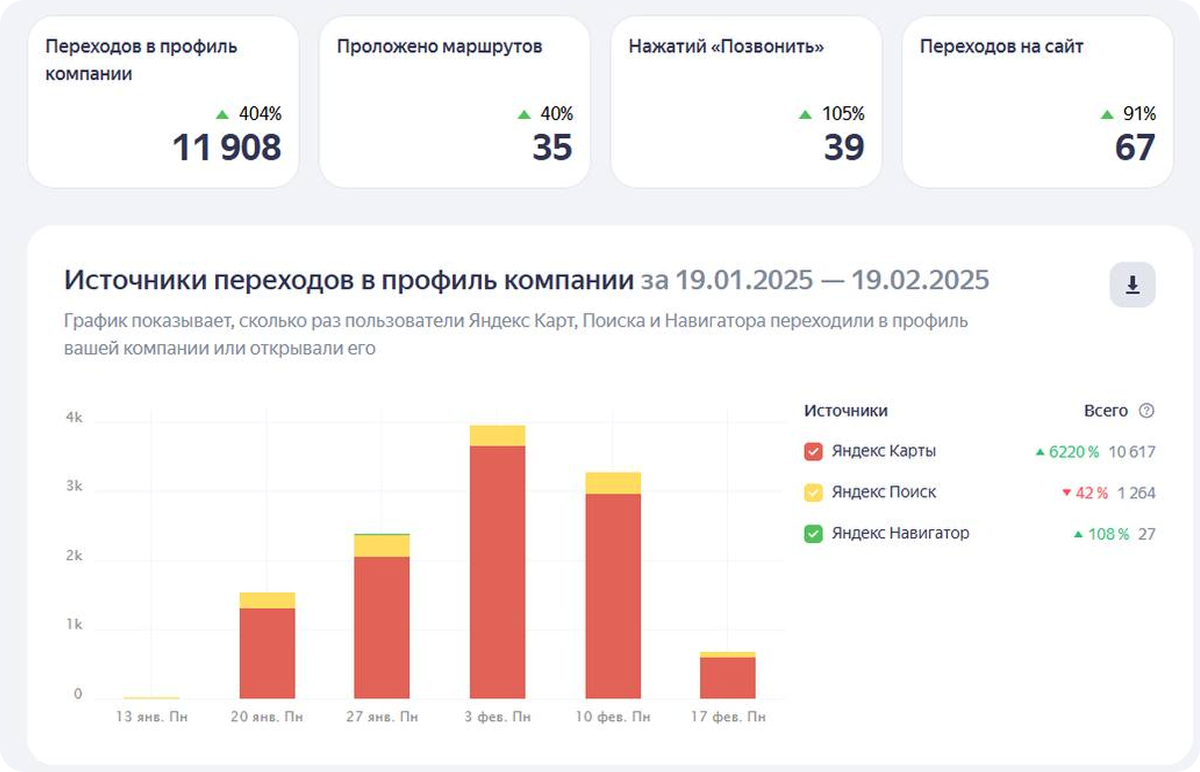Toggle the Яндекс Карты source checkbox

(x=813, y=452)
